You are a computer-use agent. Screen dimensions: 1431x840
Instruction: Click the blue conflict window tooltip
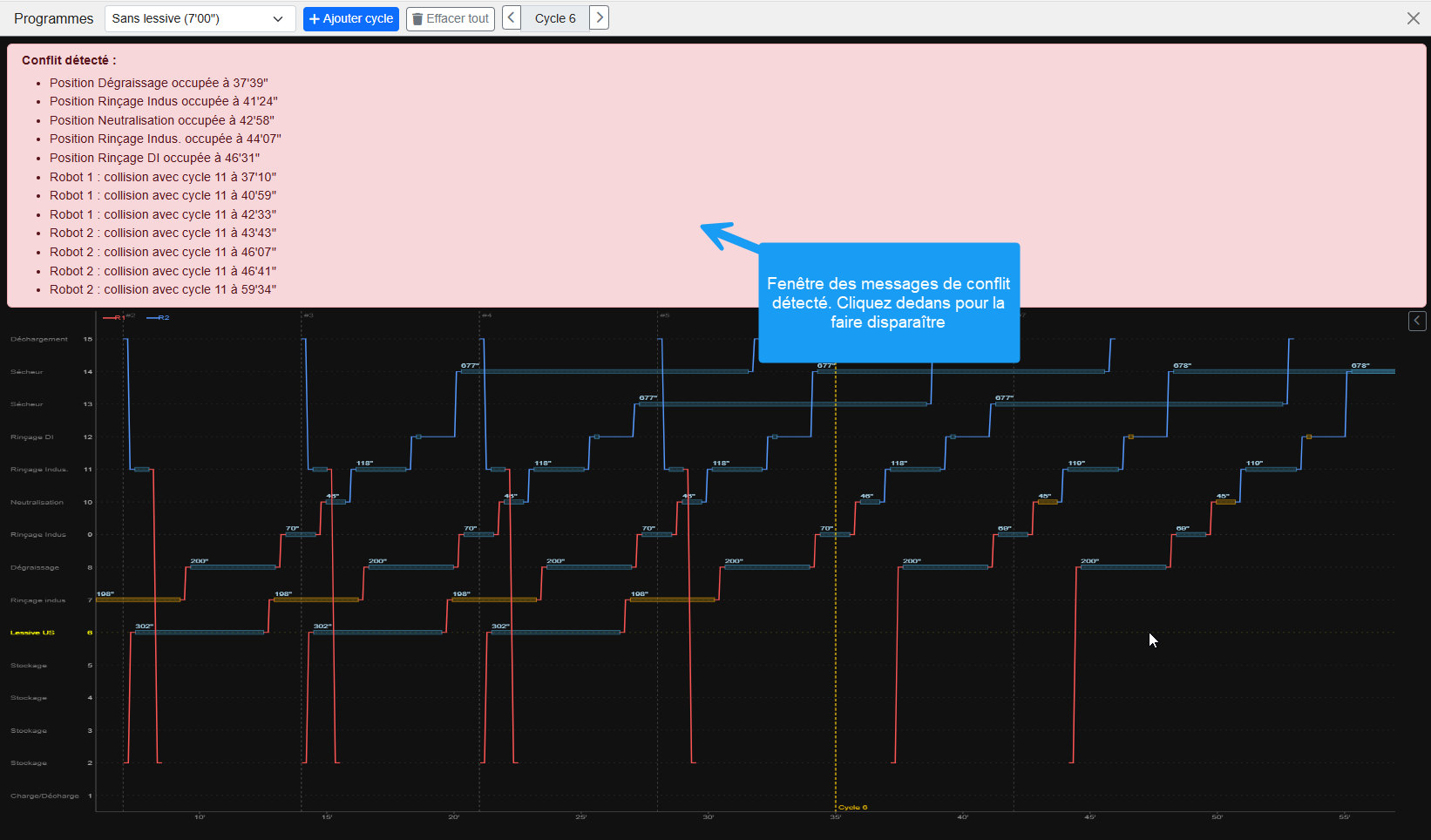point(888,302)
